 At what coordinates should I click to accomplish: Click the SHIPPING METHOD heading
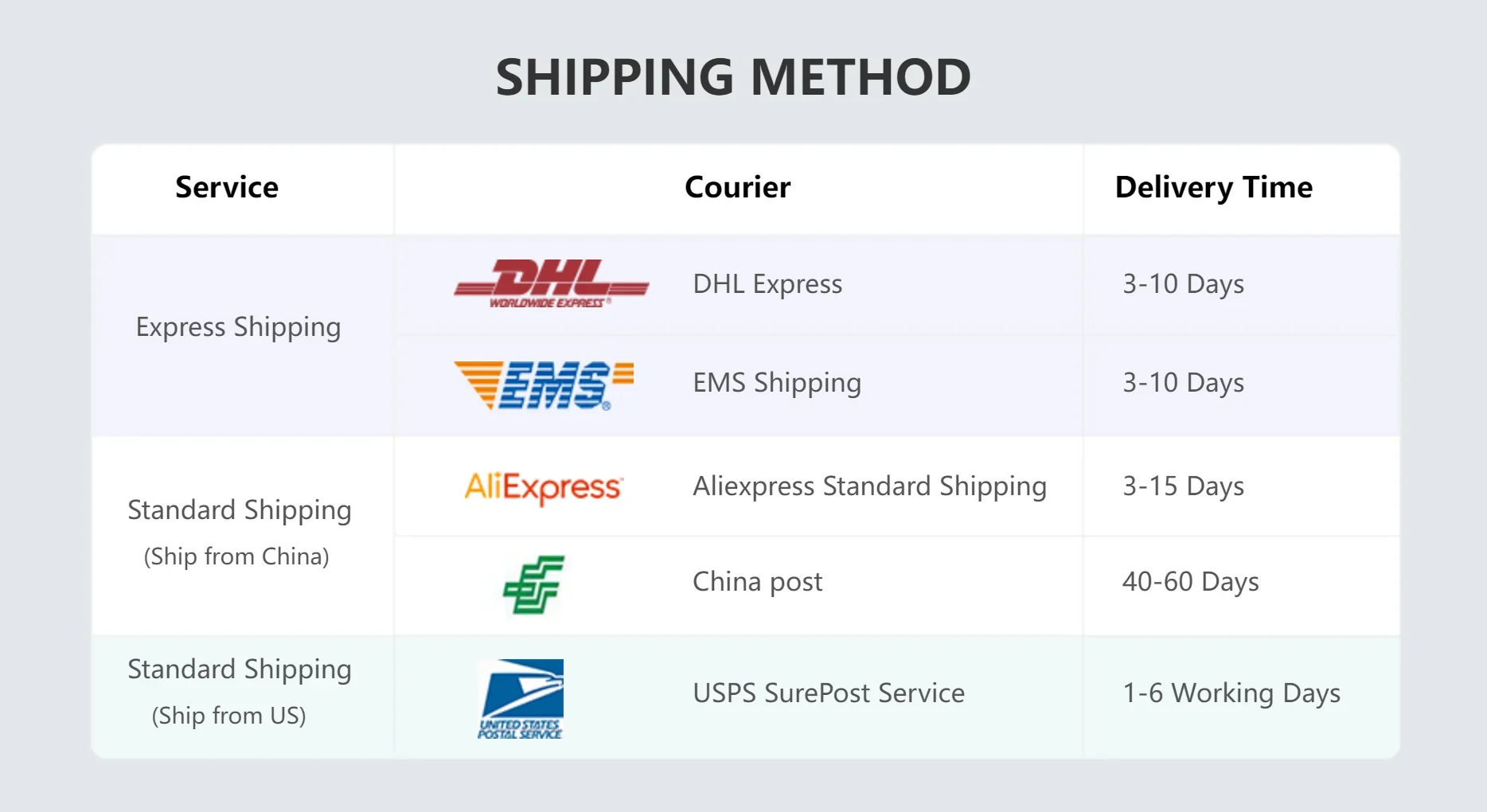click(x=733, y=77)
